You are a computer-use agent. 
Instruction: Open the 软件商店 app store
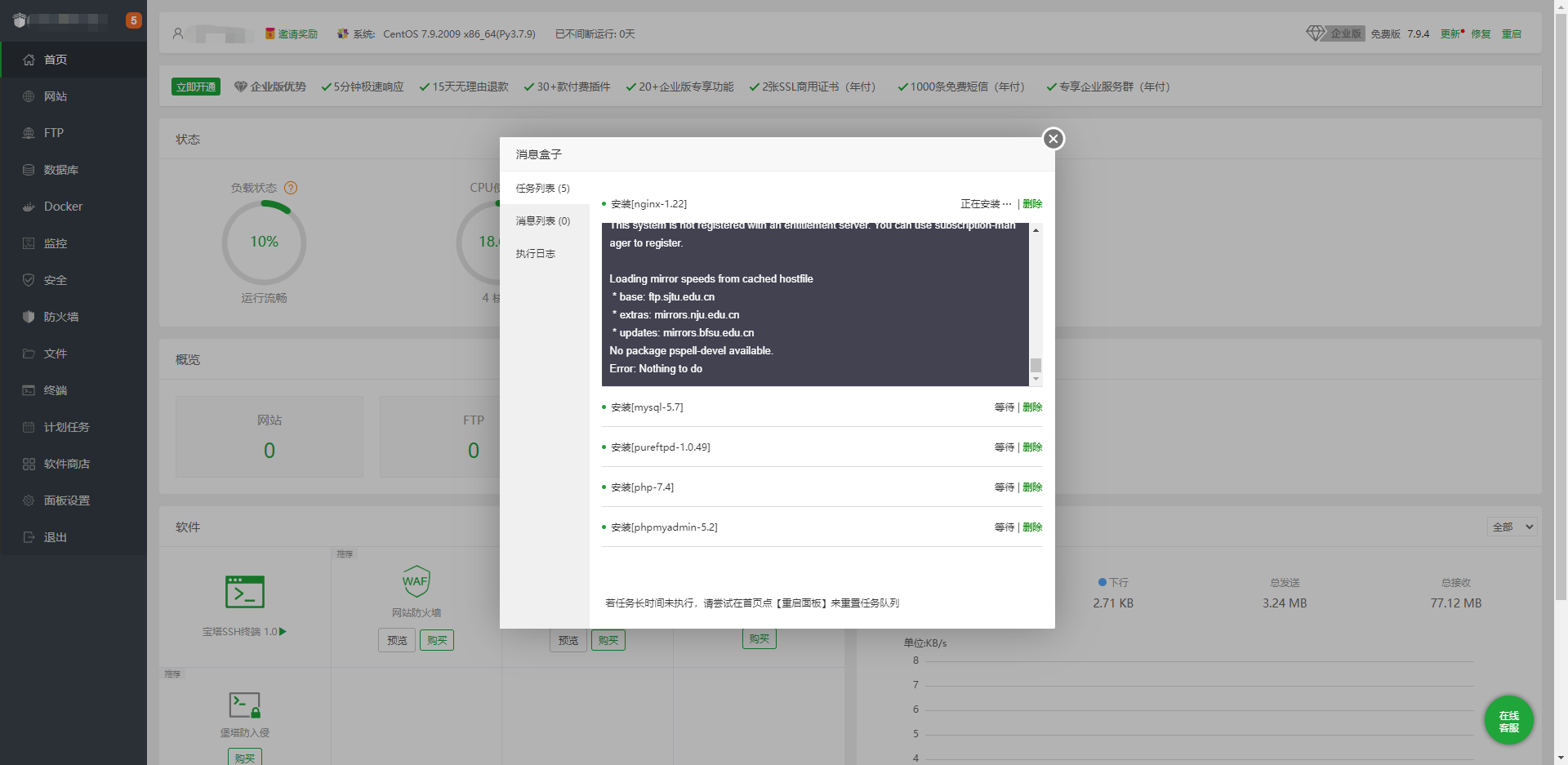click(66, 463)
